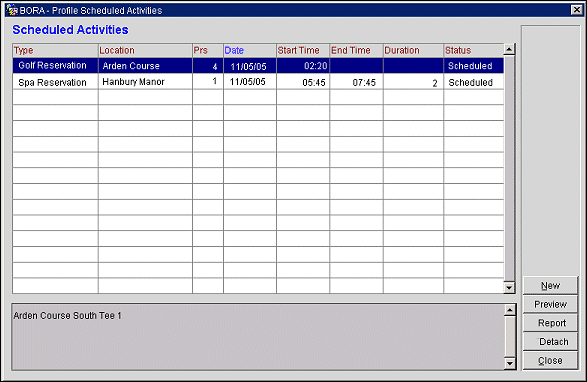
Task: Click the Prs value 4 cell
Action: coord(208,66)
